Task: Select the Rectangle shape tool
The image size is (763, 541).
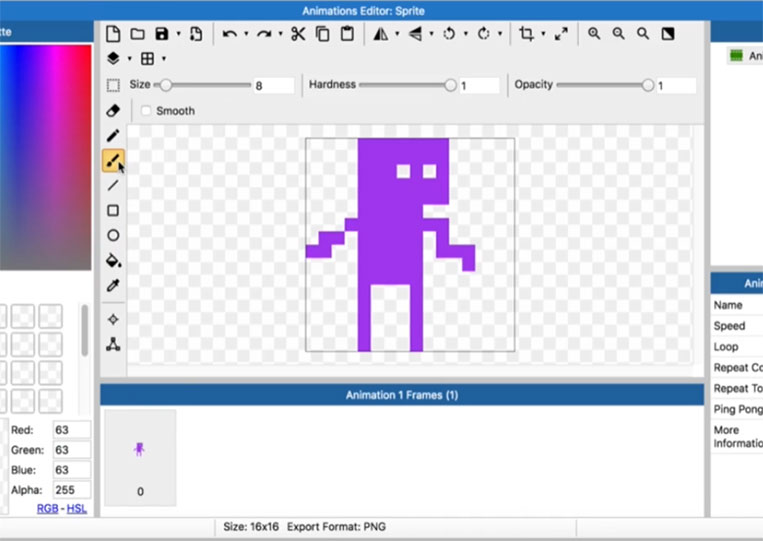Action: pos(113,210)
